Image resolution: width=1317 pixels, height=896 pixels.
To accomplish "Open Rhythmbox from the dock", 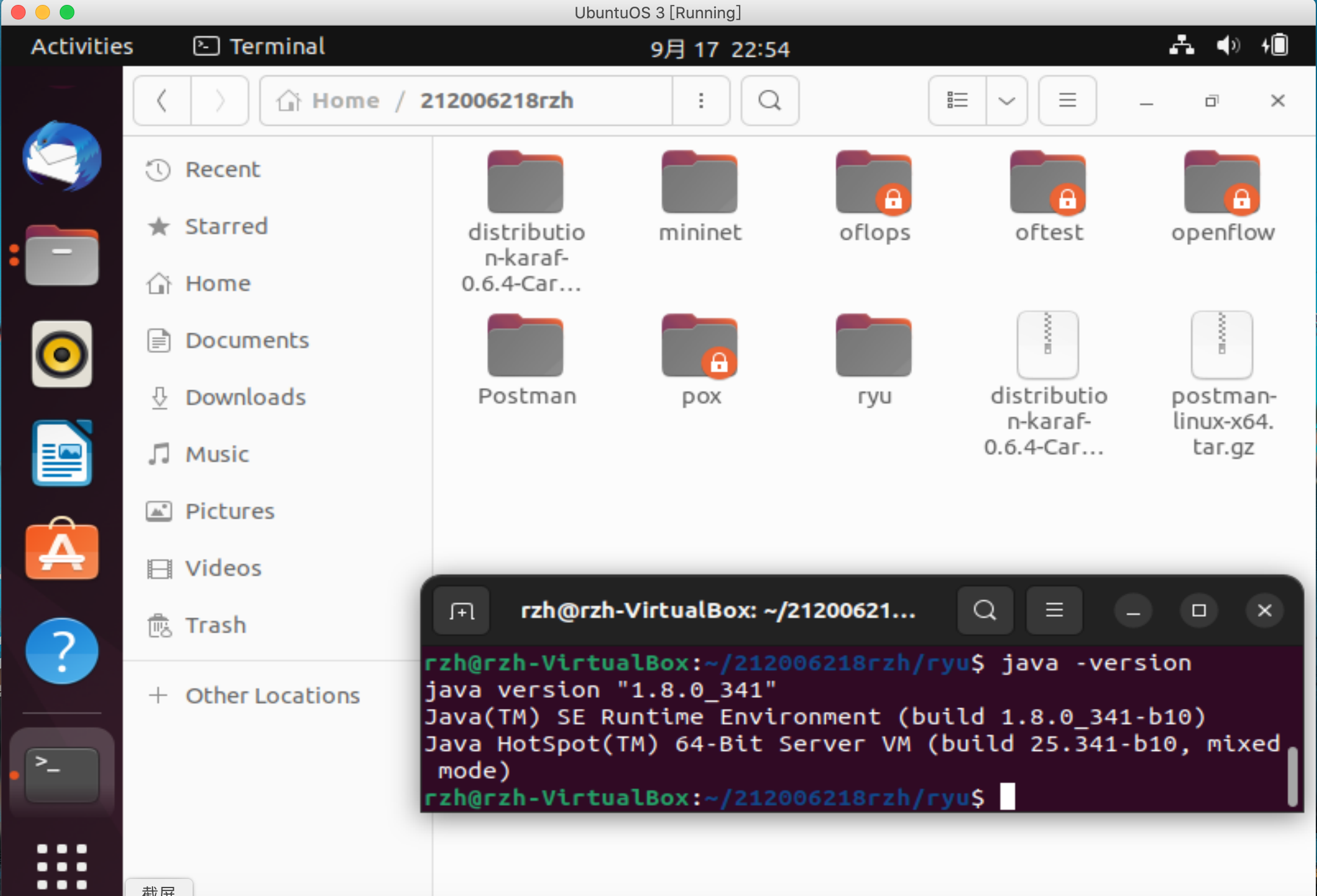I will tap(62, 354).
